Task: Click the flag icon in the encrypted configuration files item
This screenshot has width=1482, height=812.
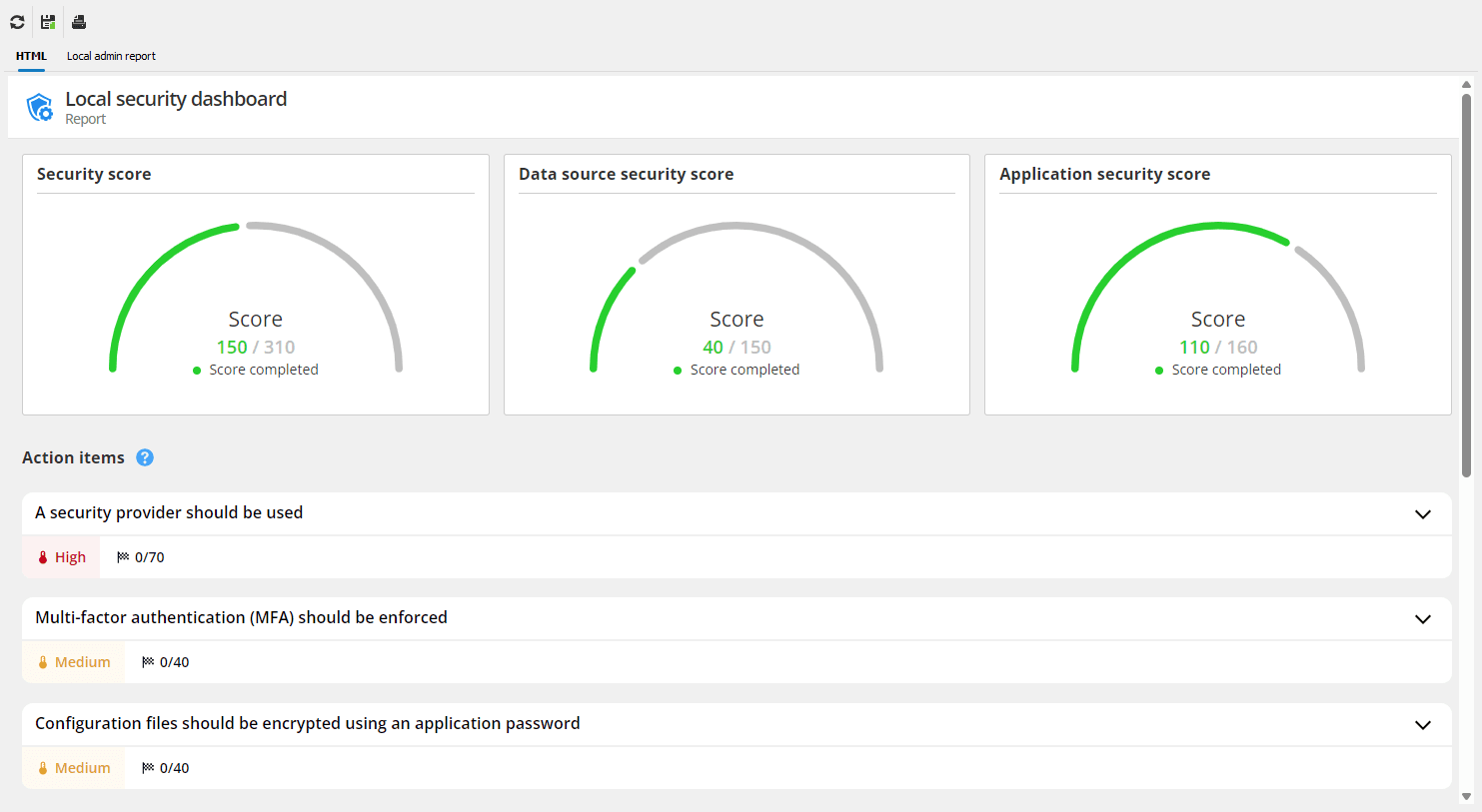Action: tap(148, 768)
